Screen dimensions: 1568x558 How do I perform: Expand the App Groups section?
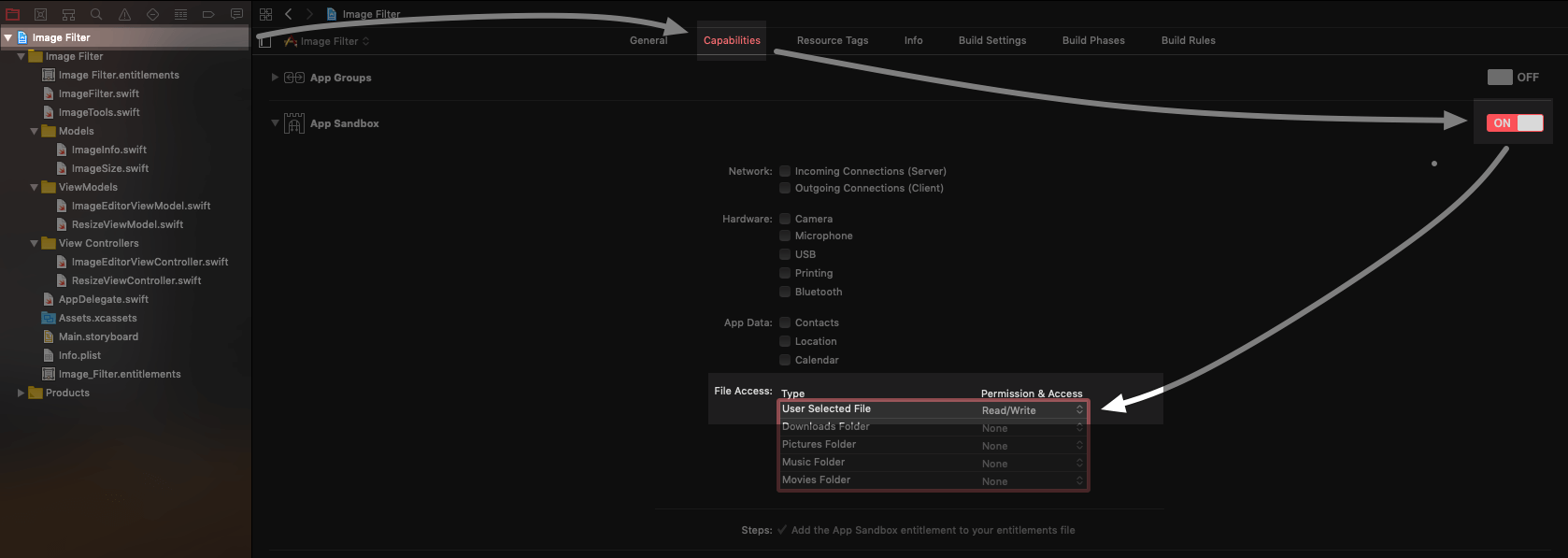pos(275,78)
